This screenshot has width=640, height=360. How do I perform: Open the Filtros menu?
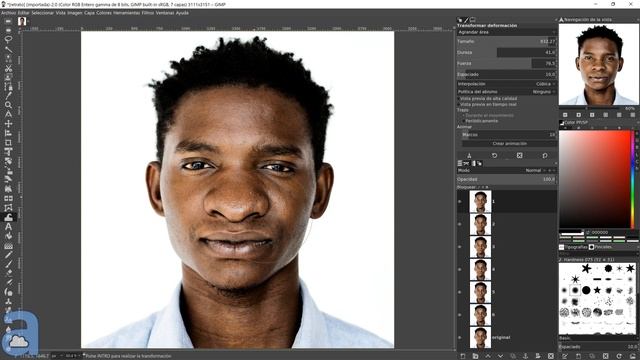[x=148, y=13]
